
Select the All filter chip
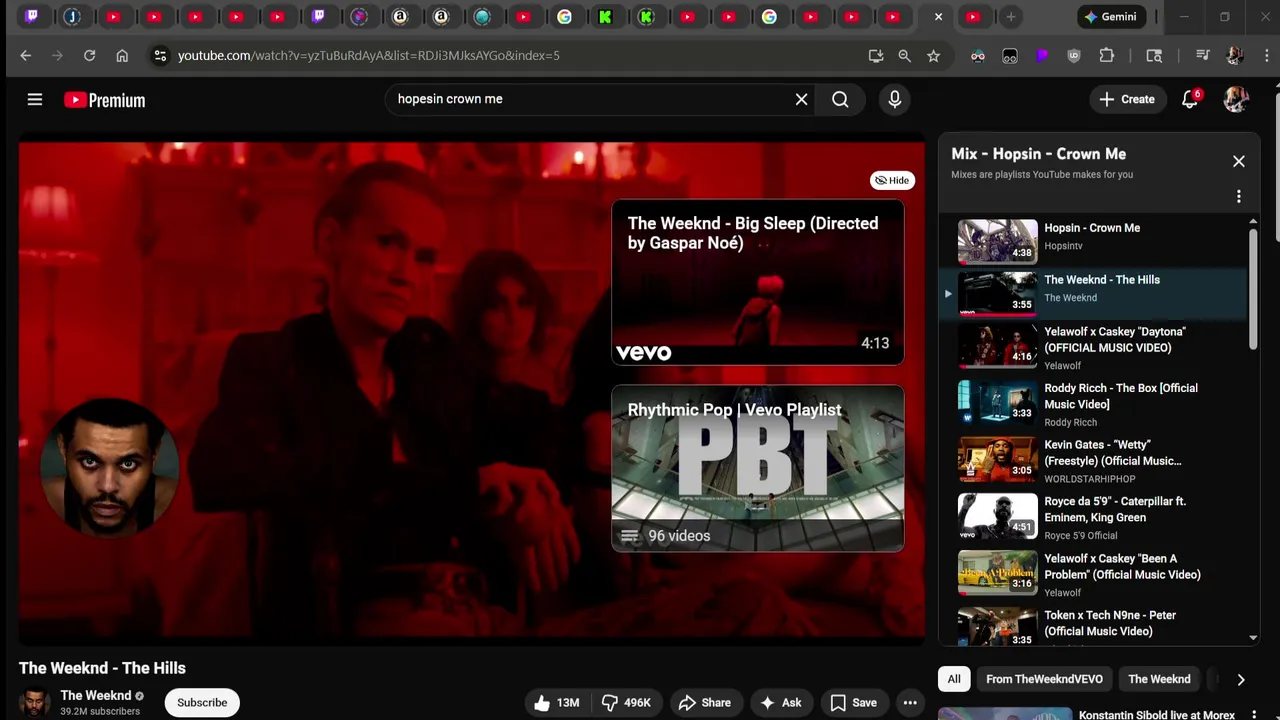(954, 679)
